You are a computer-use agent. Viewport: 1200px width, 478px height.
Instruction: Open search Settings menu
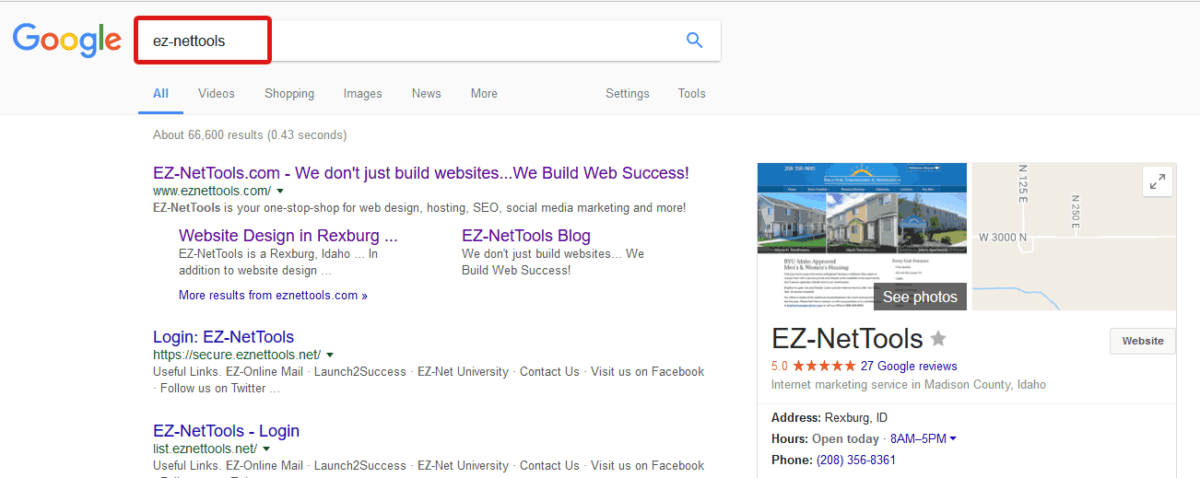point(627,94)
